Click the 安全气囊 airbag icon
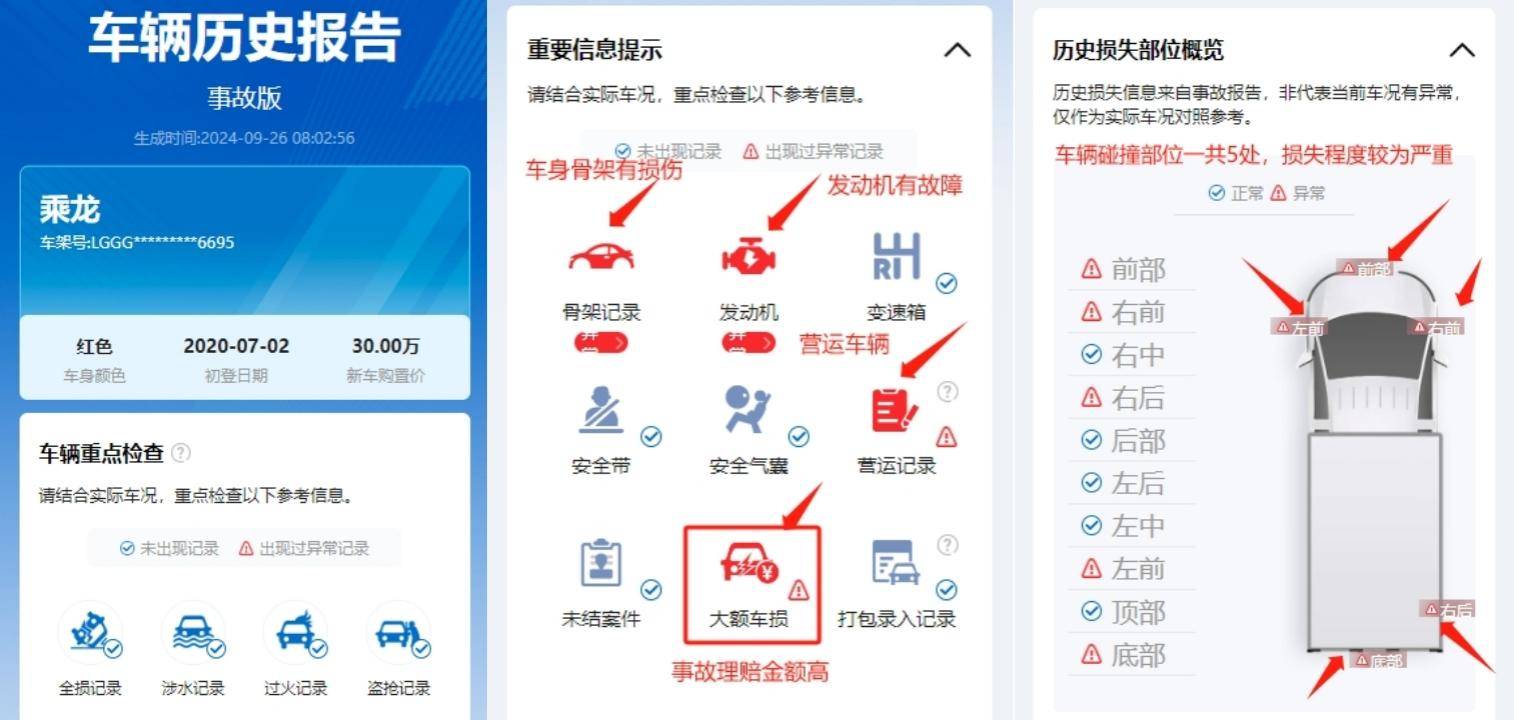The image size is (1514, 720). (749, 411)
